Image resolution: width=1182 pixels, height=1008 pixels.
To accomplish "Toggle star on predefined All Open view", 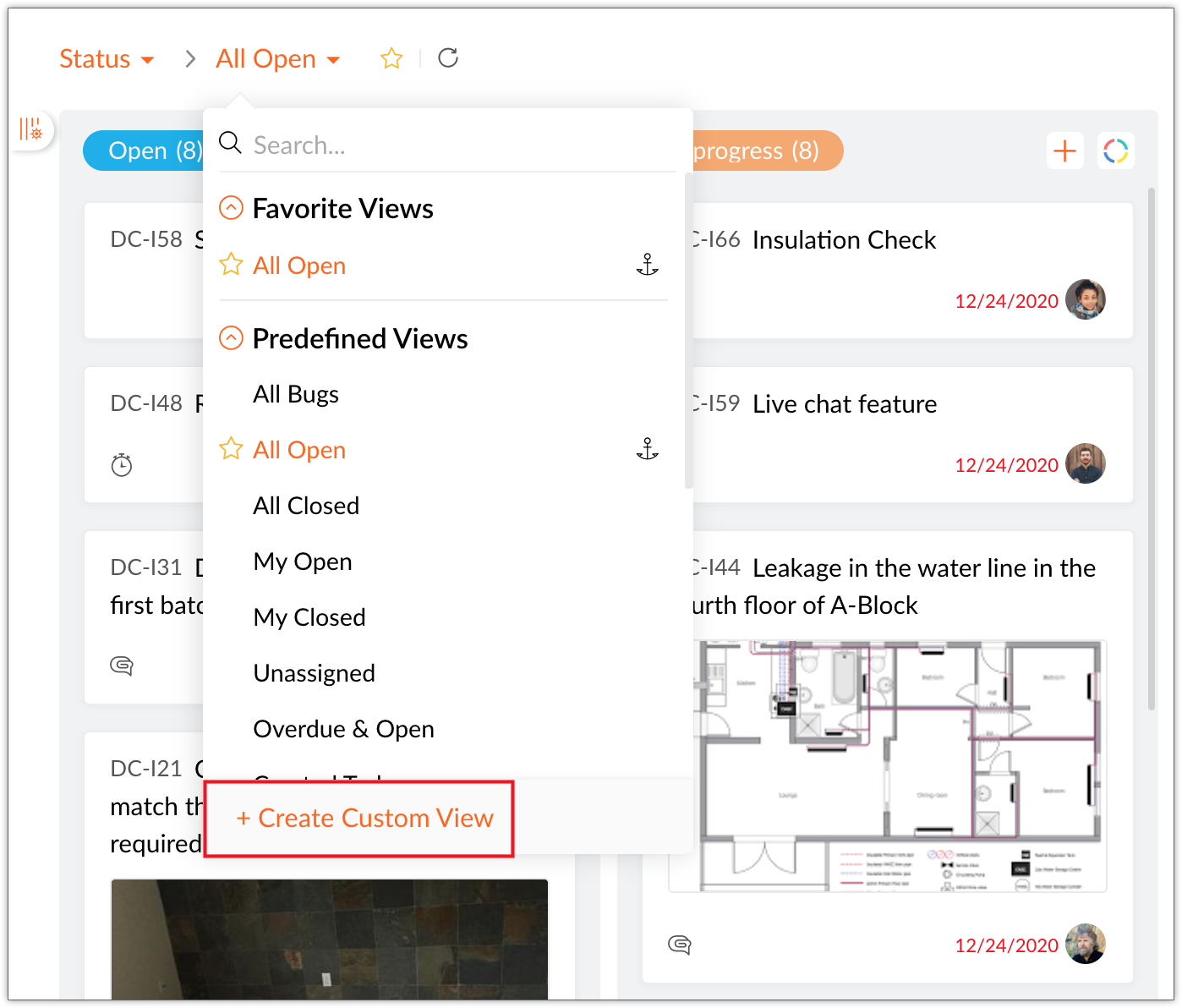I will click(231, 449).
